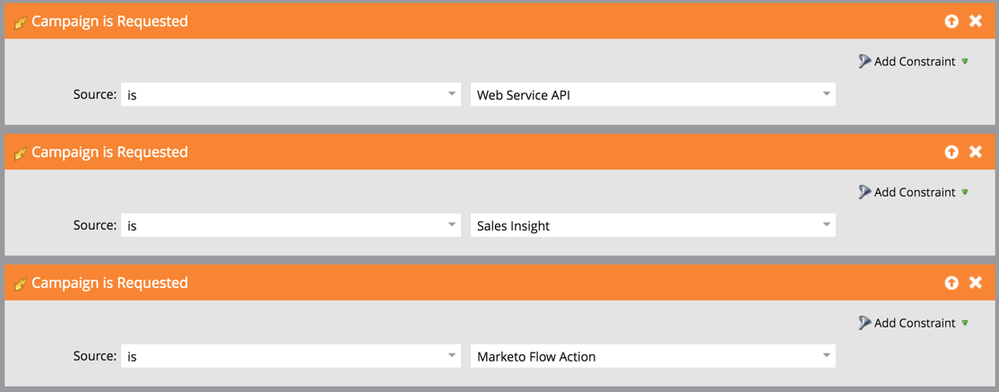Remove the Web Service API trigger

pyautogui.click(x=975, y=22)
